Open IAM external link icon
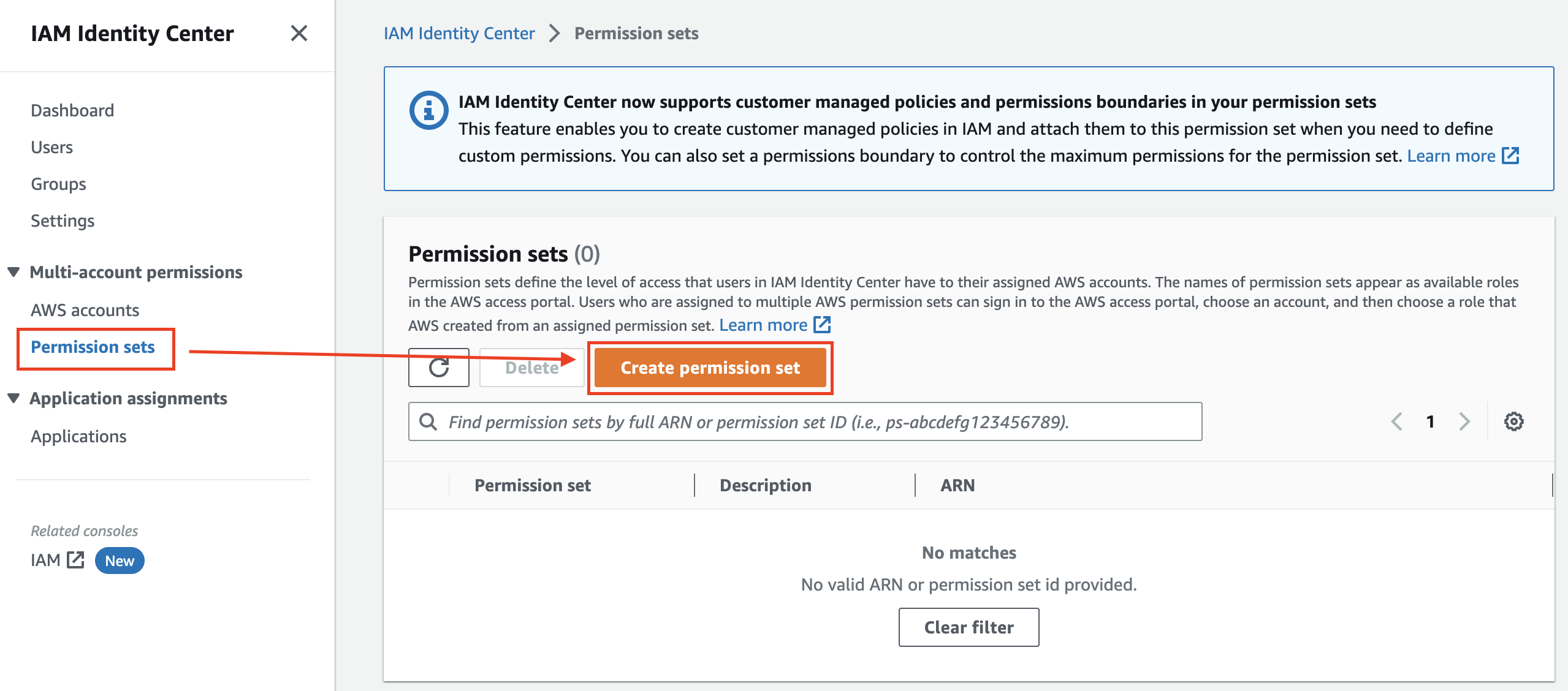Screen dimensions: 1568x691 pyautogui.click(x=75, y=560)
